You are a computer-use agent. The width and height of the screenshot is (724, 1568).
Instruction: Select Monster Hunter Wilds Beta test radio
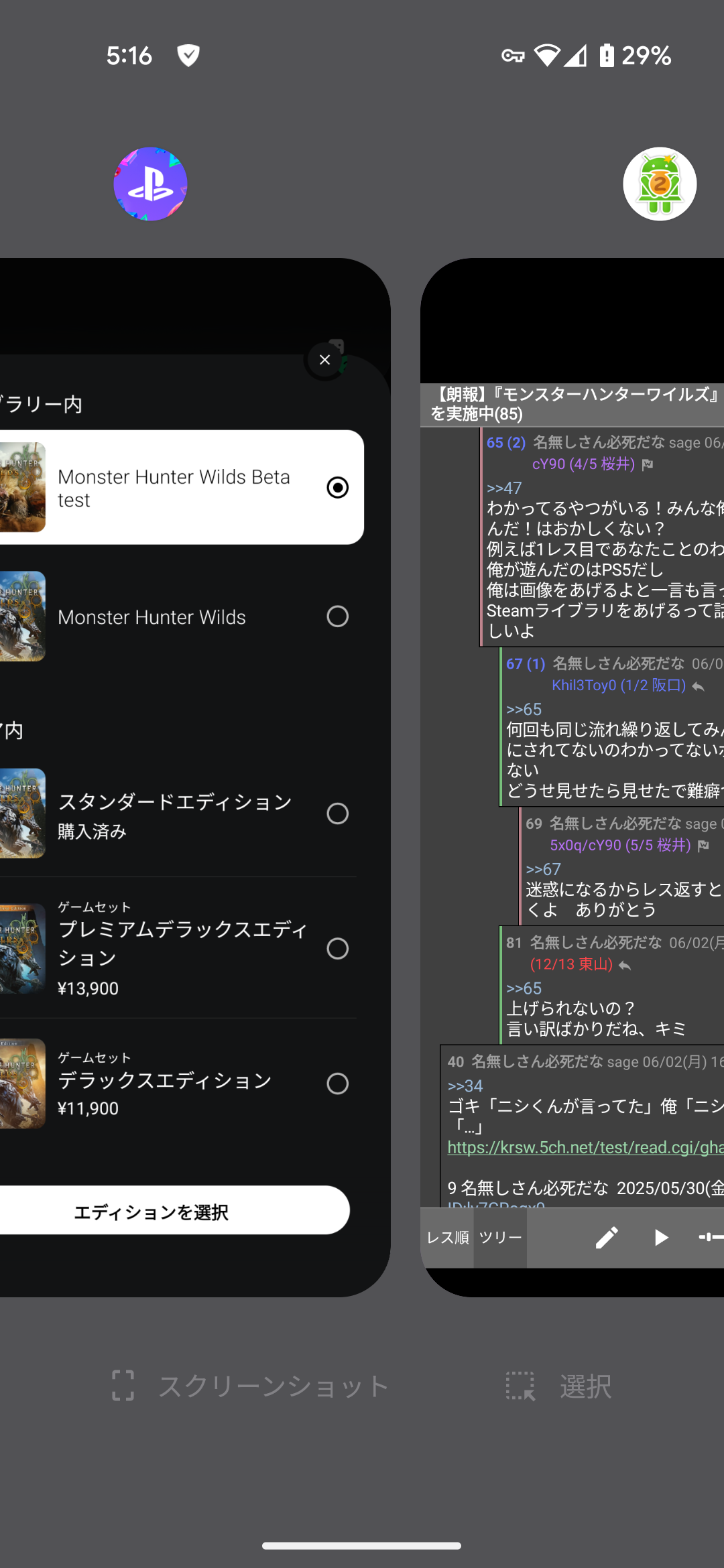coord(337,488)
